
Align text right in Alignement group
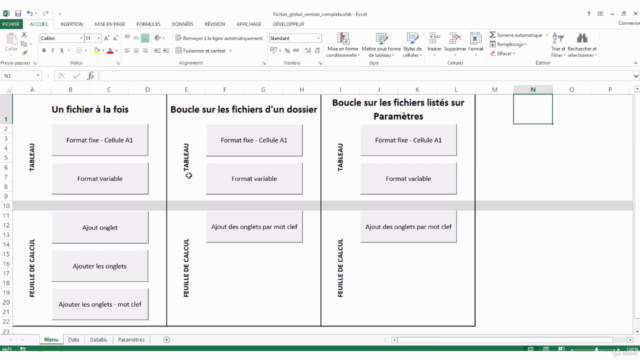[x=145, y=51]
